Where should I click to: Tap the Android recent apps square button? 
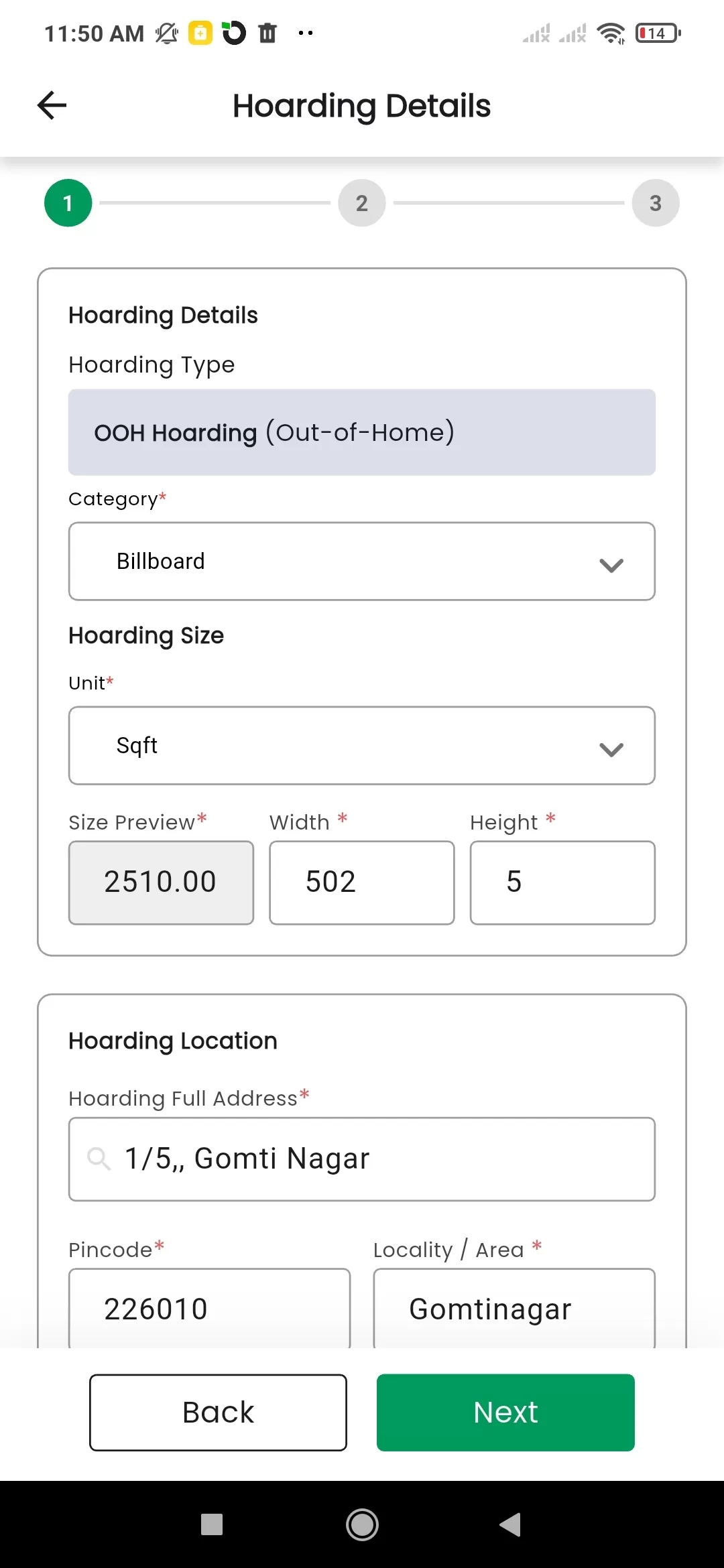(x=212, y=1524)
